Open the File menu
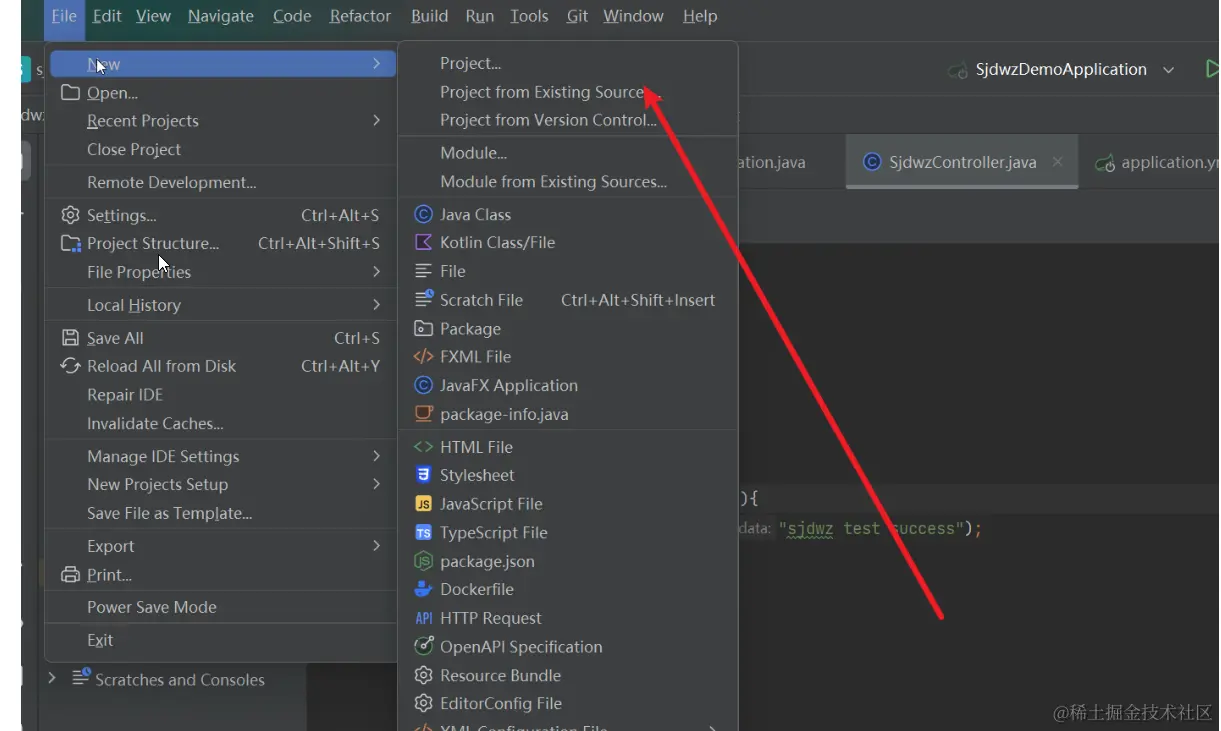This screenshot has width=1221, height=731. 64,16
